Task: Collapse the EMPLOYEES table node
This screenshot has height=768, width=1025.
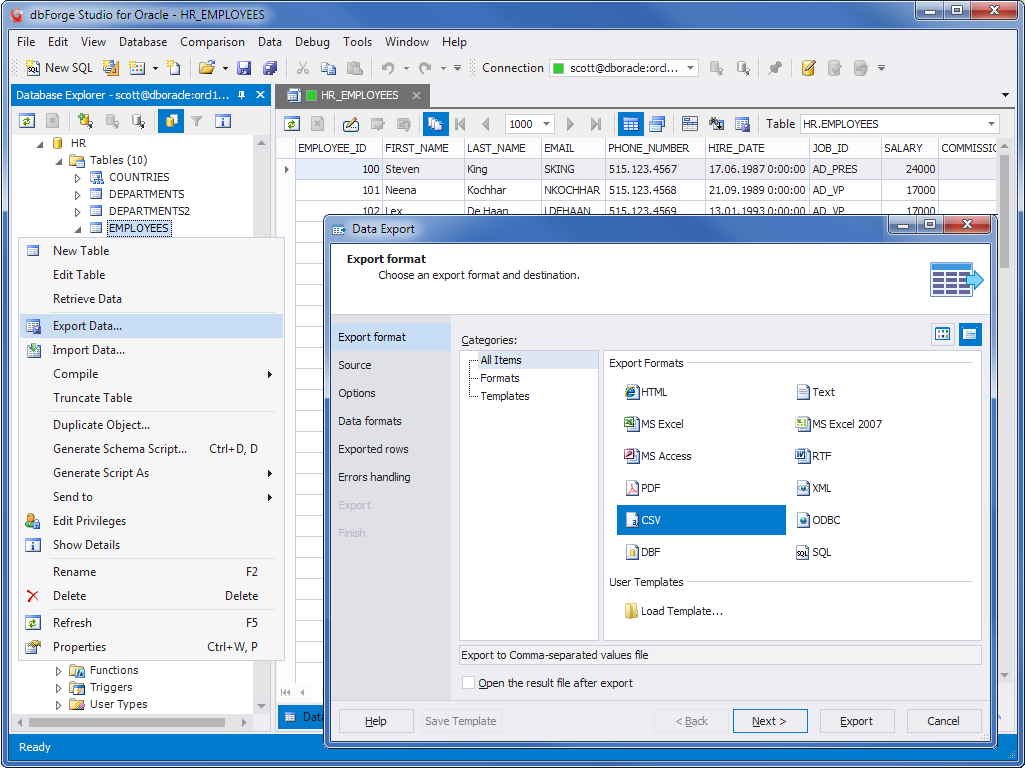Action: point(78,229)
